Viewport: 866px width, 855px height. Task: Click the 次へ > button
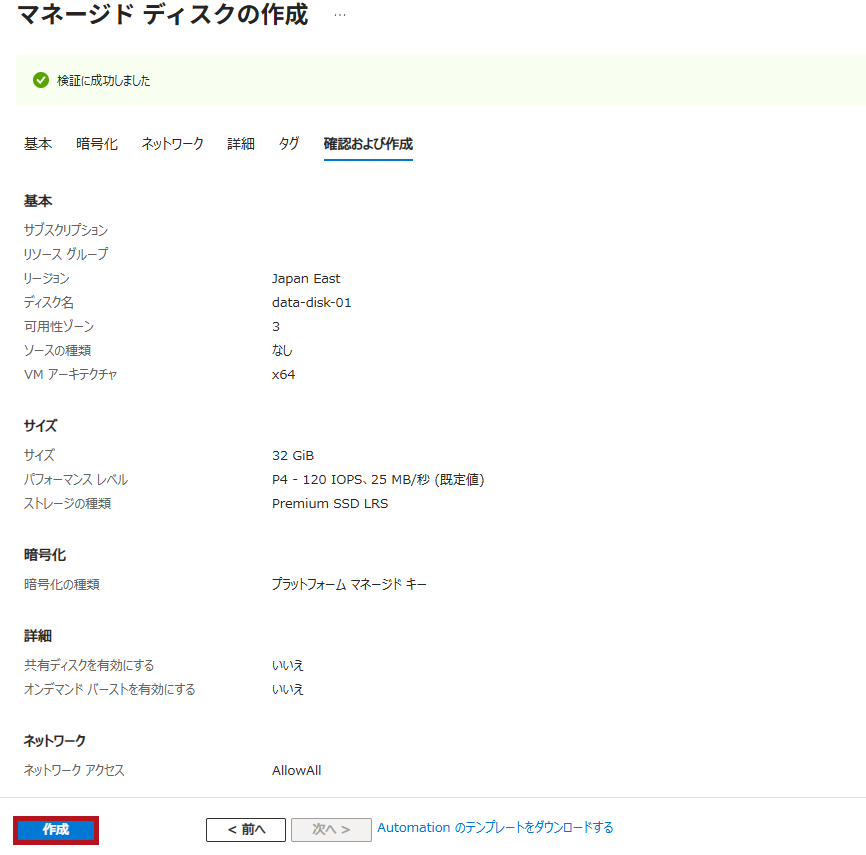coord(331,829)
